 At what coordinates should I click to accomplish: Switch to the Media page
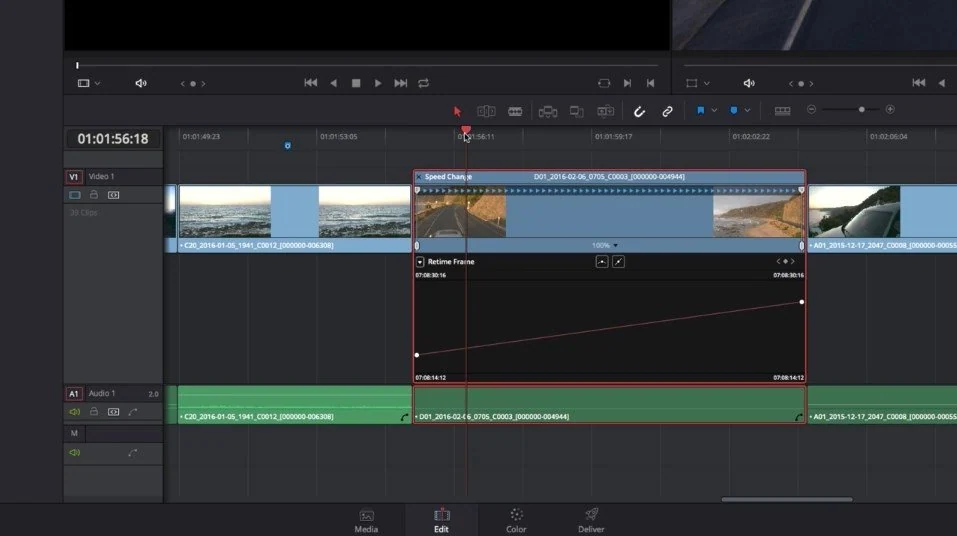[x=366, y=521]
